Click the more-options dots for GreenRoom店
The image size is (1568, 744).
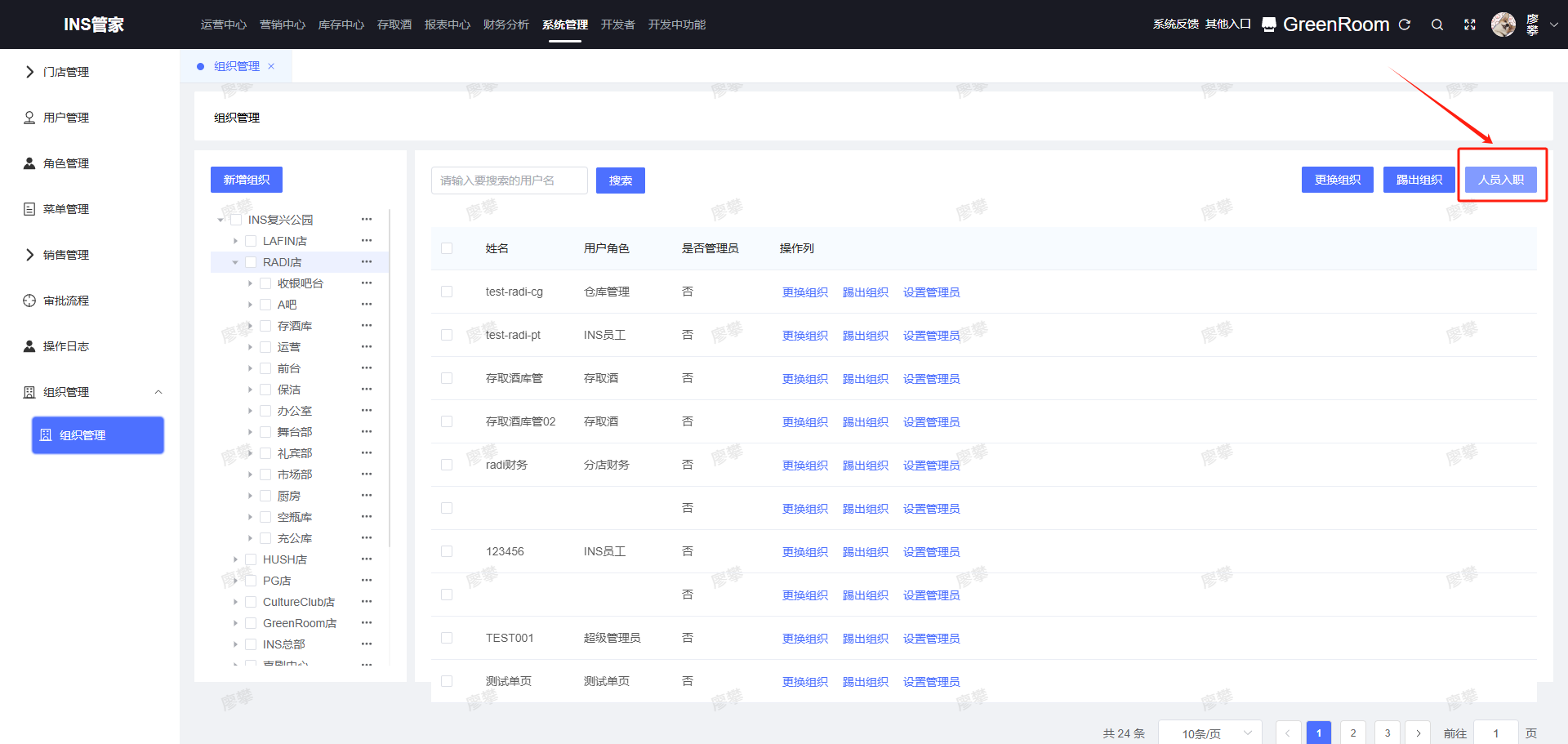(x=367, y=623)
